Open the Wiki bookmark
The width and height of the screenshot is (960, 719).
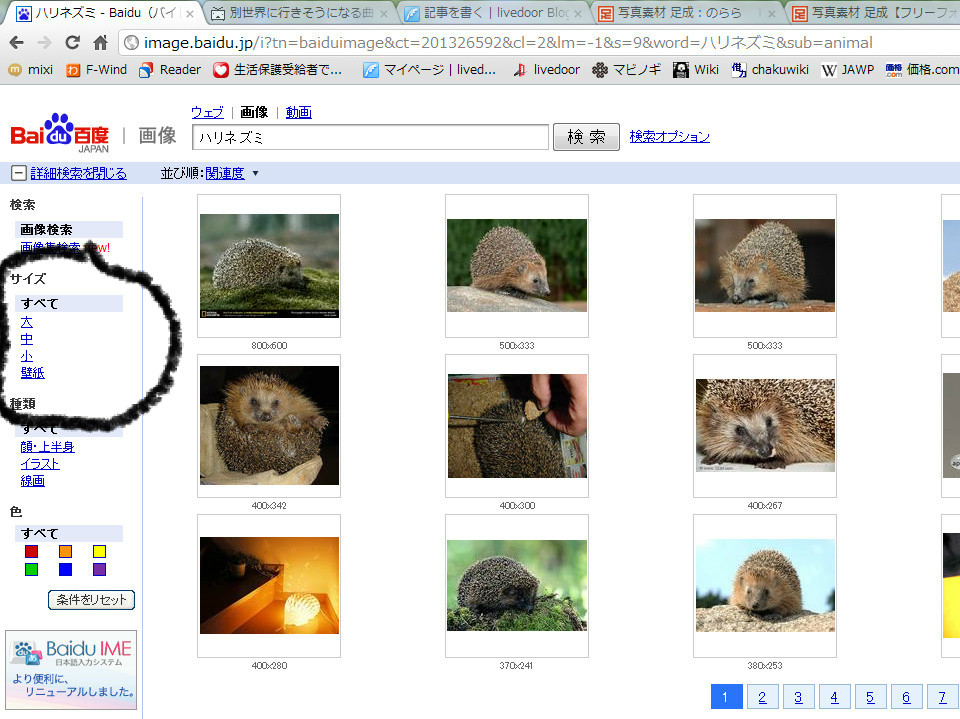pyautogui.click(x=696, y=70)
